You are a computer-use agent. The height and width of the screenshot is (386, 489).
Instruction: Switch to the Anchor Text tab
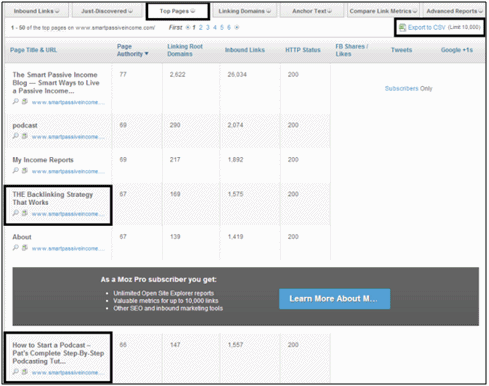pos(312,11)
